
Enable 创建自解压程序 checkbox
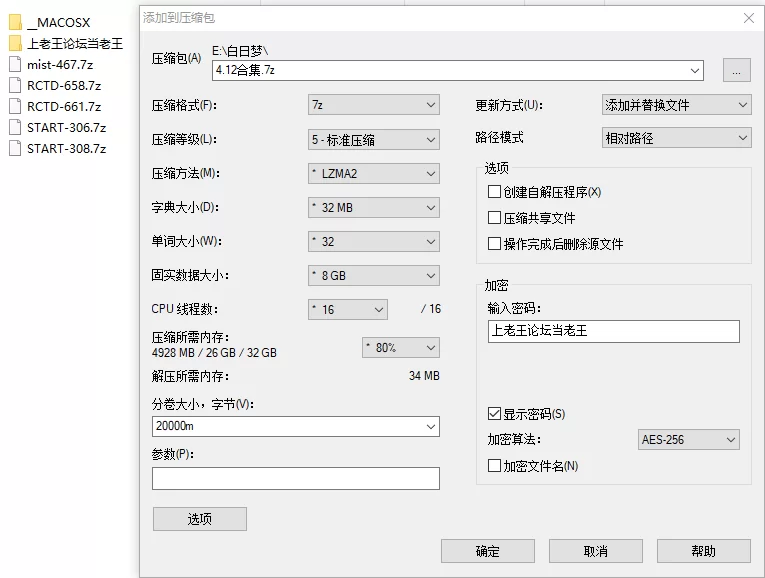(494, 192)
